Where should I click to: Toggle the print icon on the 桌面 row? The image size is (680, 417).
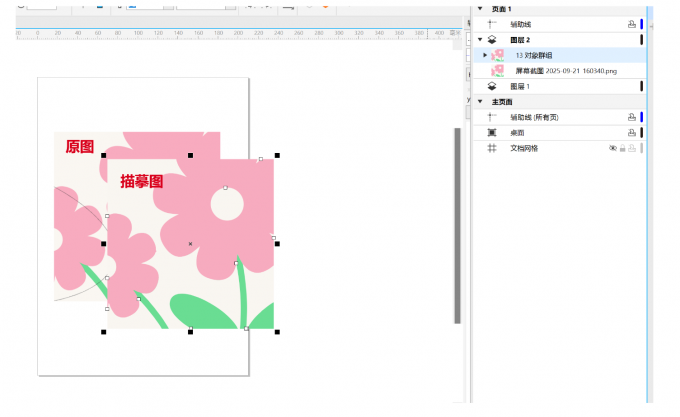coord(631,132)
